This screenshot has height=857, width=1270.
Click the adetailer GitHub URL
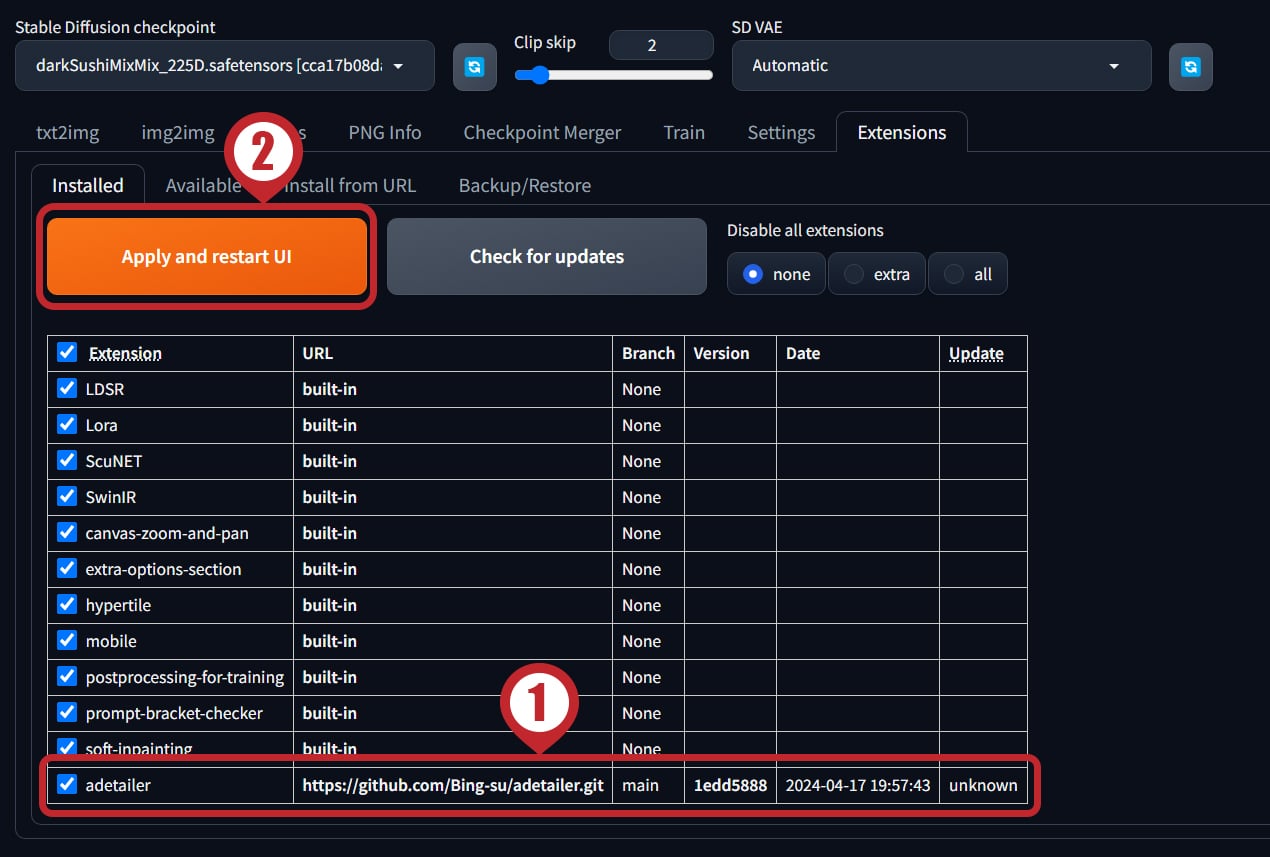(x=453, y=785)
